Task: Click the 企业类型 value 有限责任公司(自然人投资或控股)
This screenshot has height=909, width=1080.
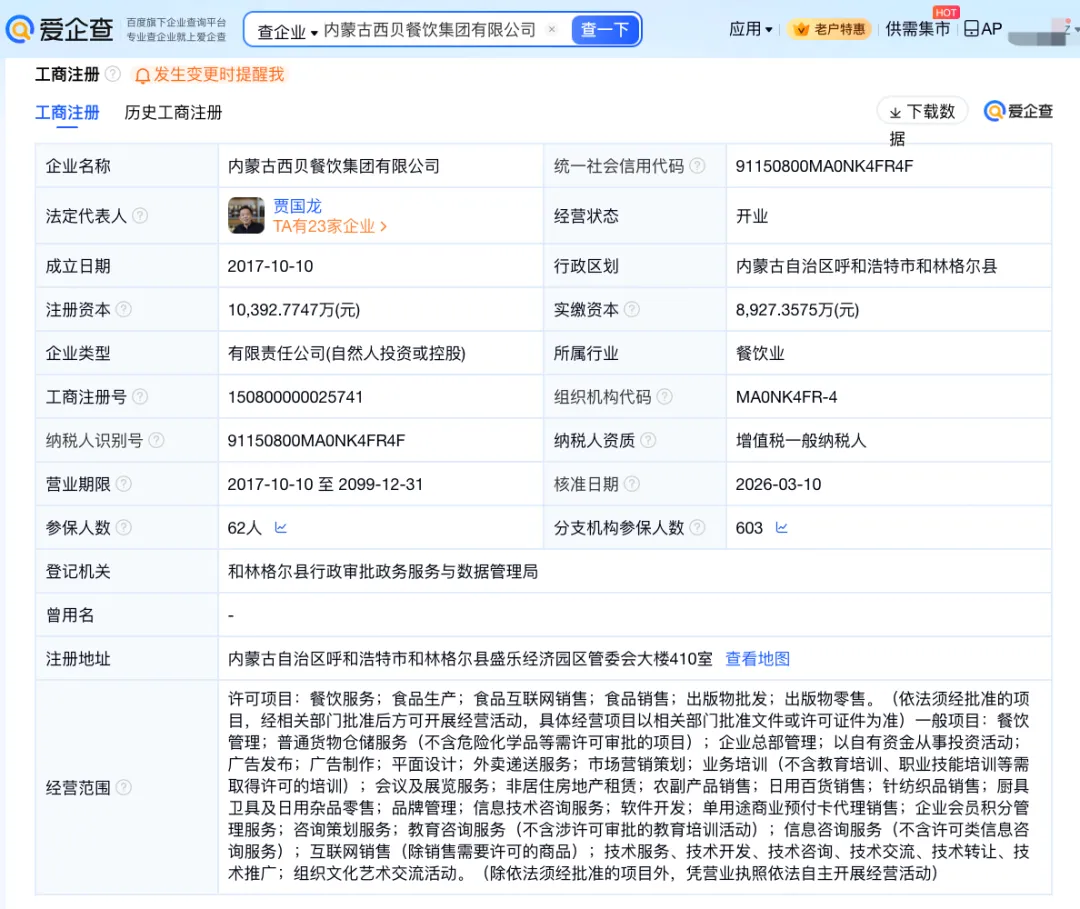Action: tap(346, 354)
